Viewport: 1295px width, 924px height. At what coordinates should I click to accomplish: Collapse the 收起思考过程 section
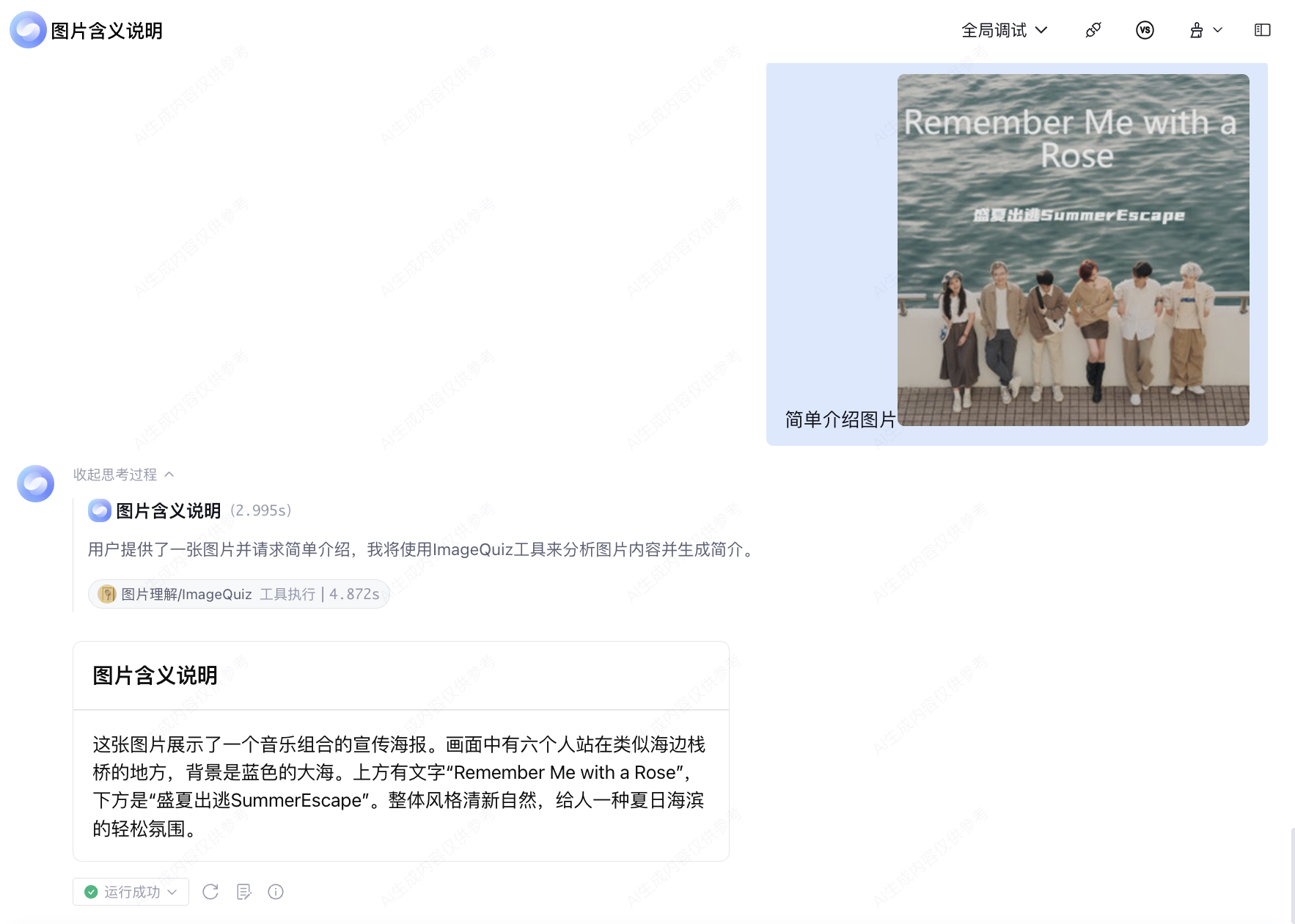[x=123, y=474]
